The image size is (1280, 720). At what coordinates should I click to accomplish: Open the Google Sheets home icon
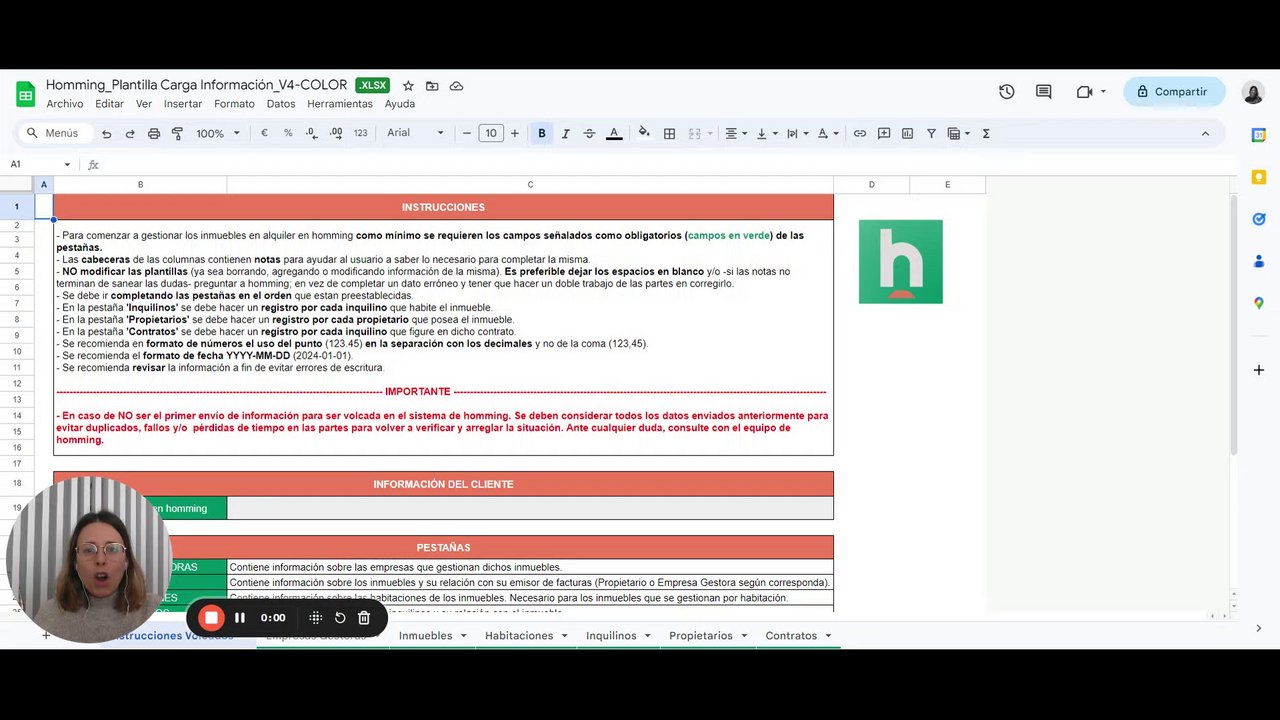tap(25, 94)
